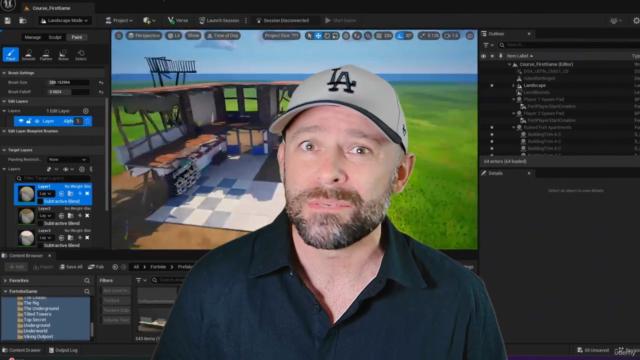Open the Project dropdown in toolbar

tap(119, 20)
